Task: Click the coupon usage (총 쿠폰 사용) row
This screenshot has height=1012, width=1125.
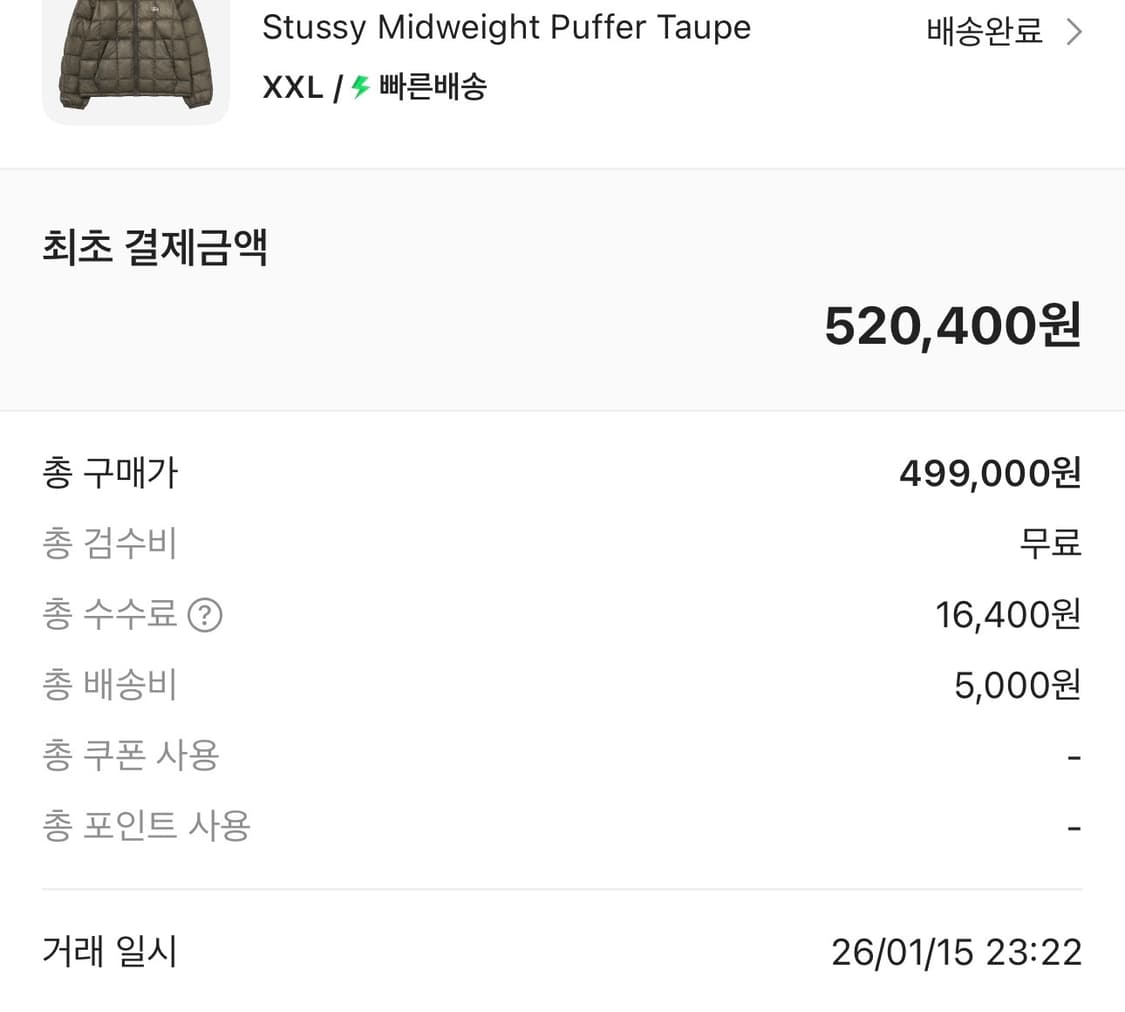Action: [131, 755]
